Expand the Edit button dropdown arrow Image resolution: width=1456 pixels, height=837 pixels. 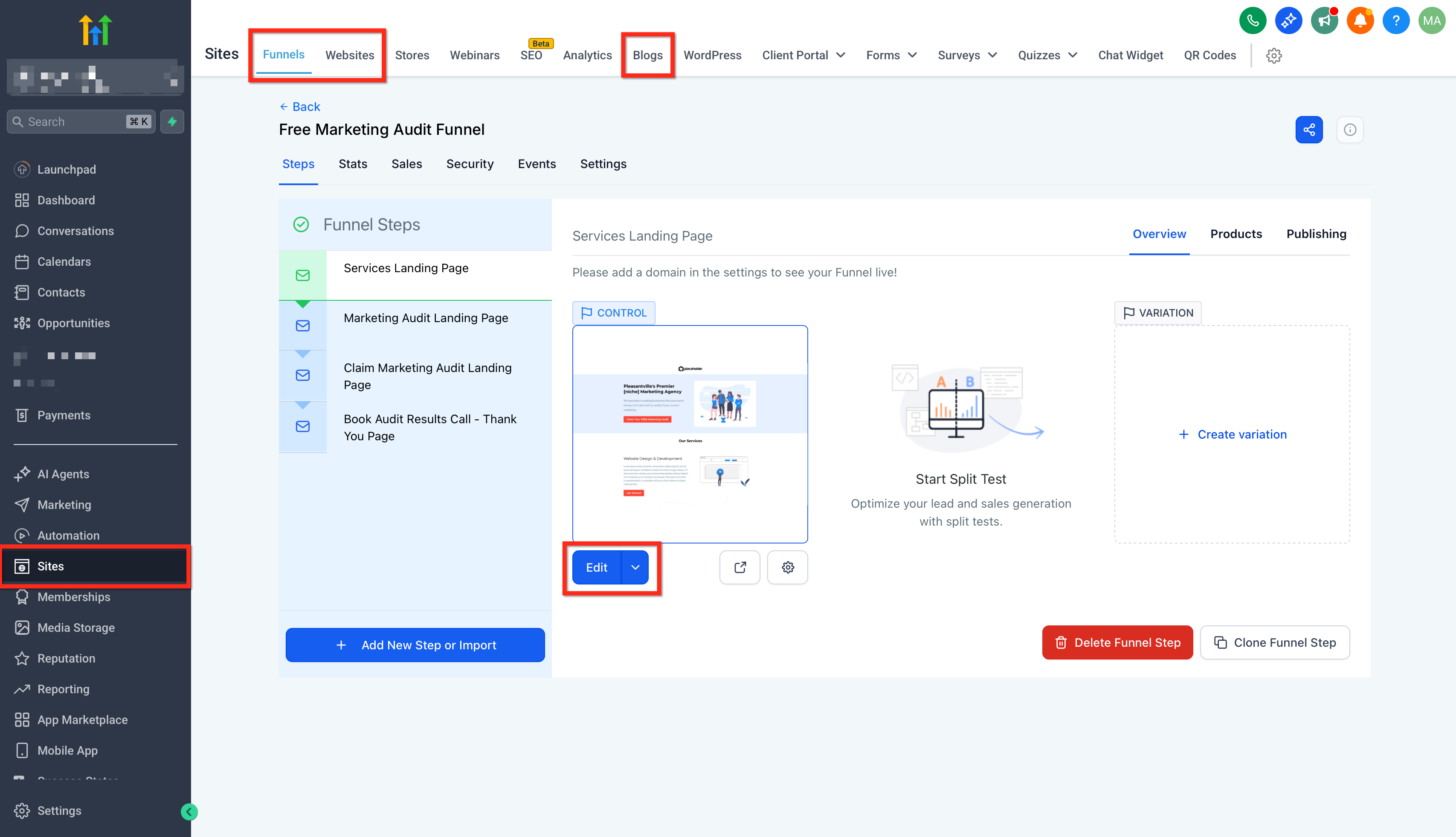point(635,567)
